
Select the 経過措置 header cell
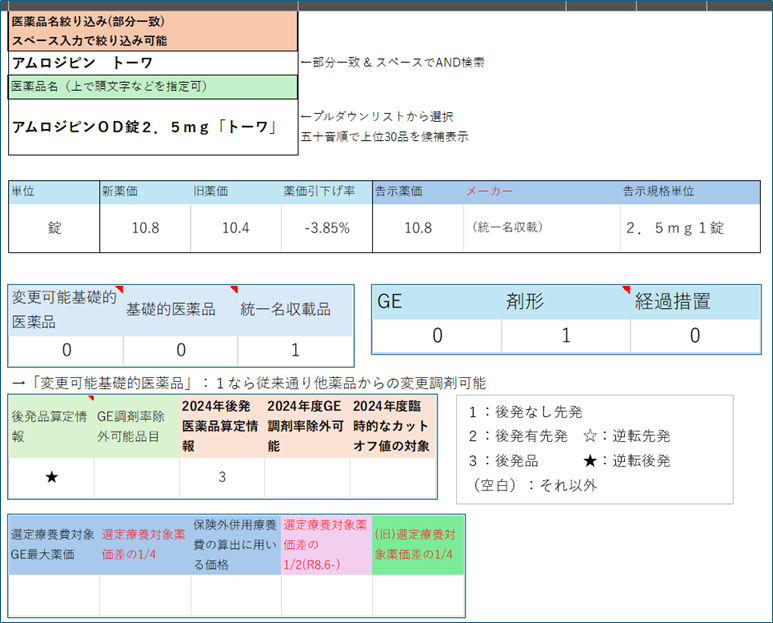[x=695, y=302]
